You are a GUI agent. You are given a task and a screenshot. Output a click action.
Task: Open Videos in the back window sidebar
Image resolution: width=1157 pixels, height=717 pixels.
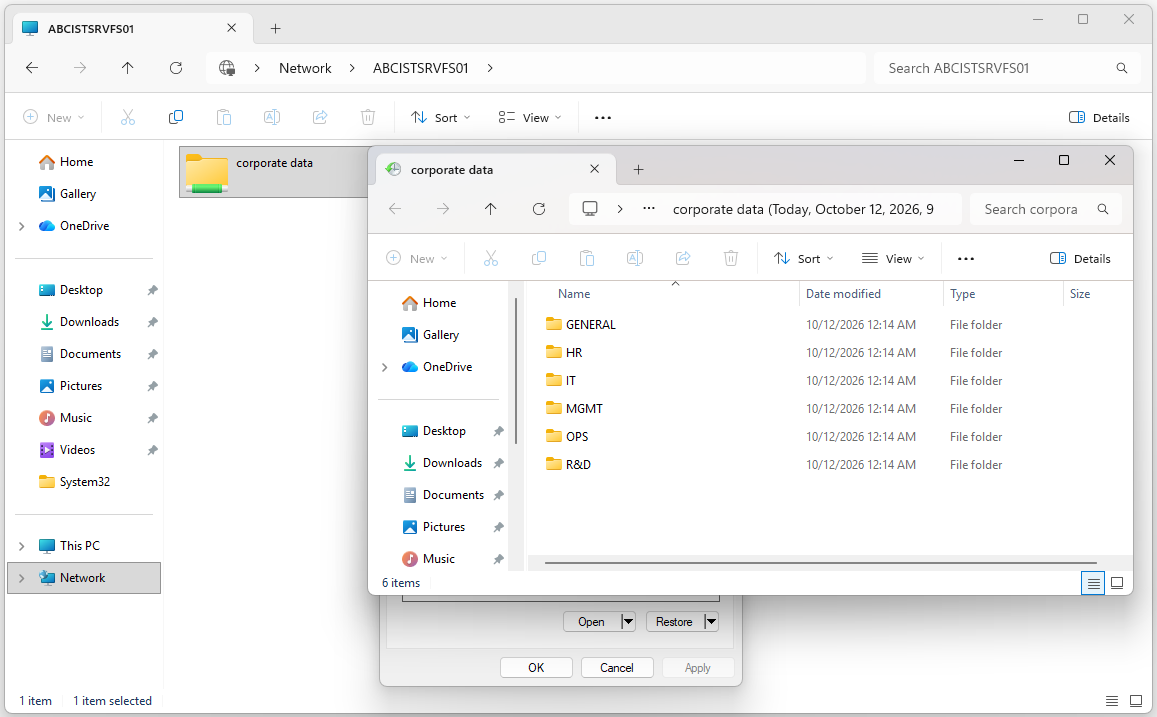click(77, 449)
